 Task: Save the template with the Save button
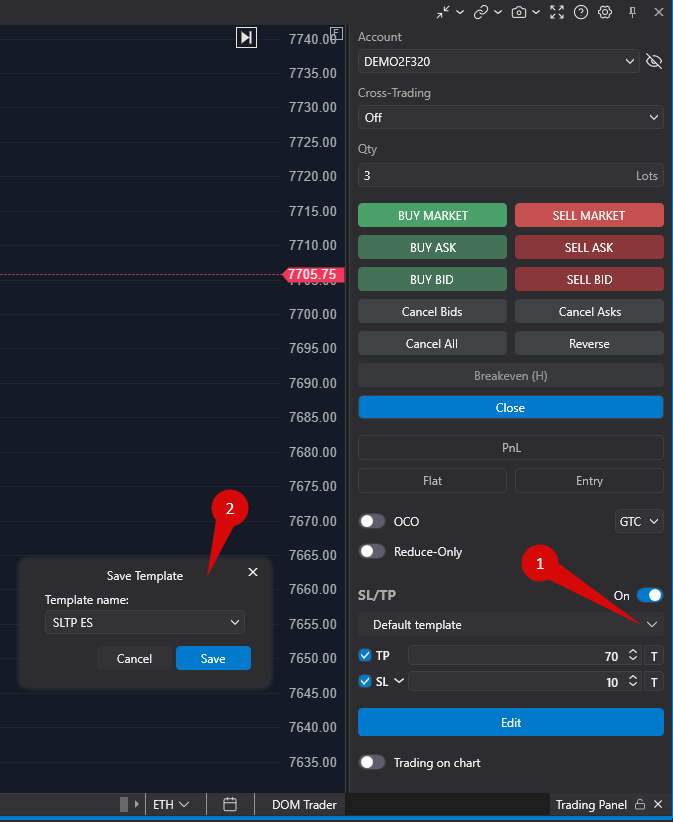click(213, 658)
